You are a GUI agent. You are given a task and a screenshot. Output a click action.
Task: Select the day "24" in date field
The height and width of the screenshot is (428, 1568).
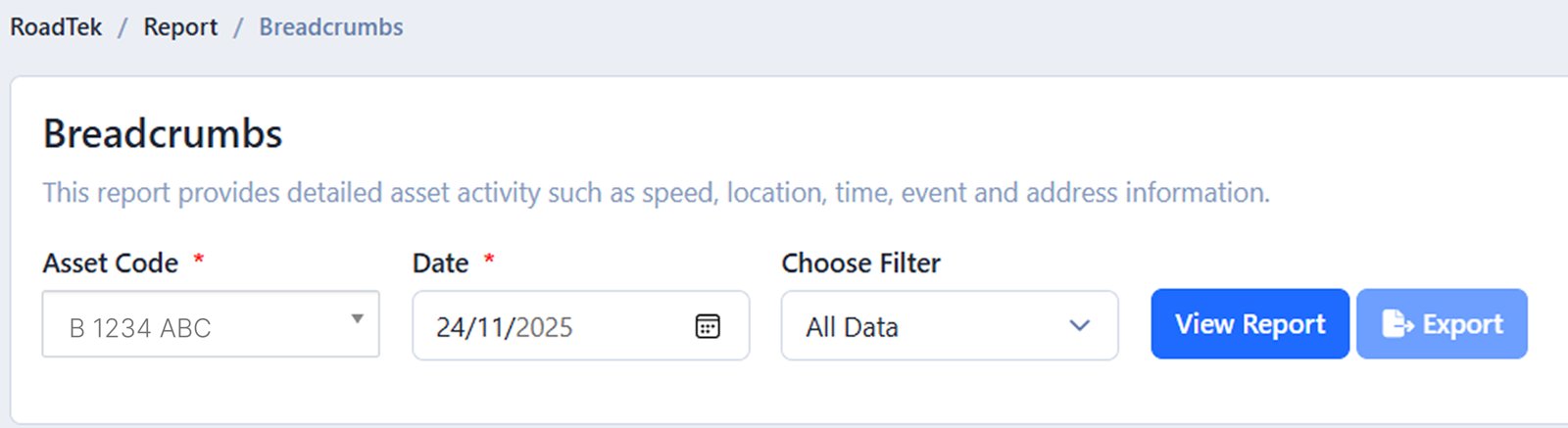(x=450, y=327)
